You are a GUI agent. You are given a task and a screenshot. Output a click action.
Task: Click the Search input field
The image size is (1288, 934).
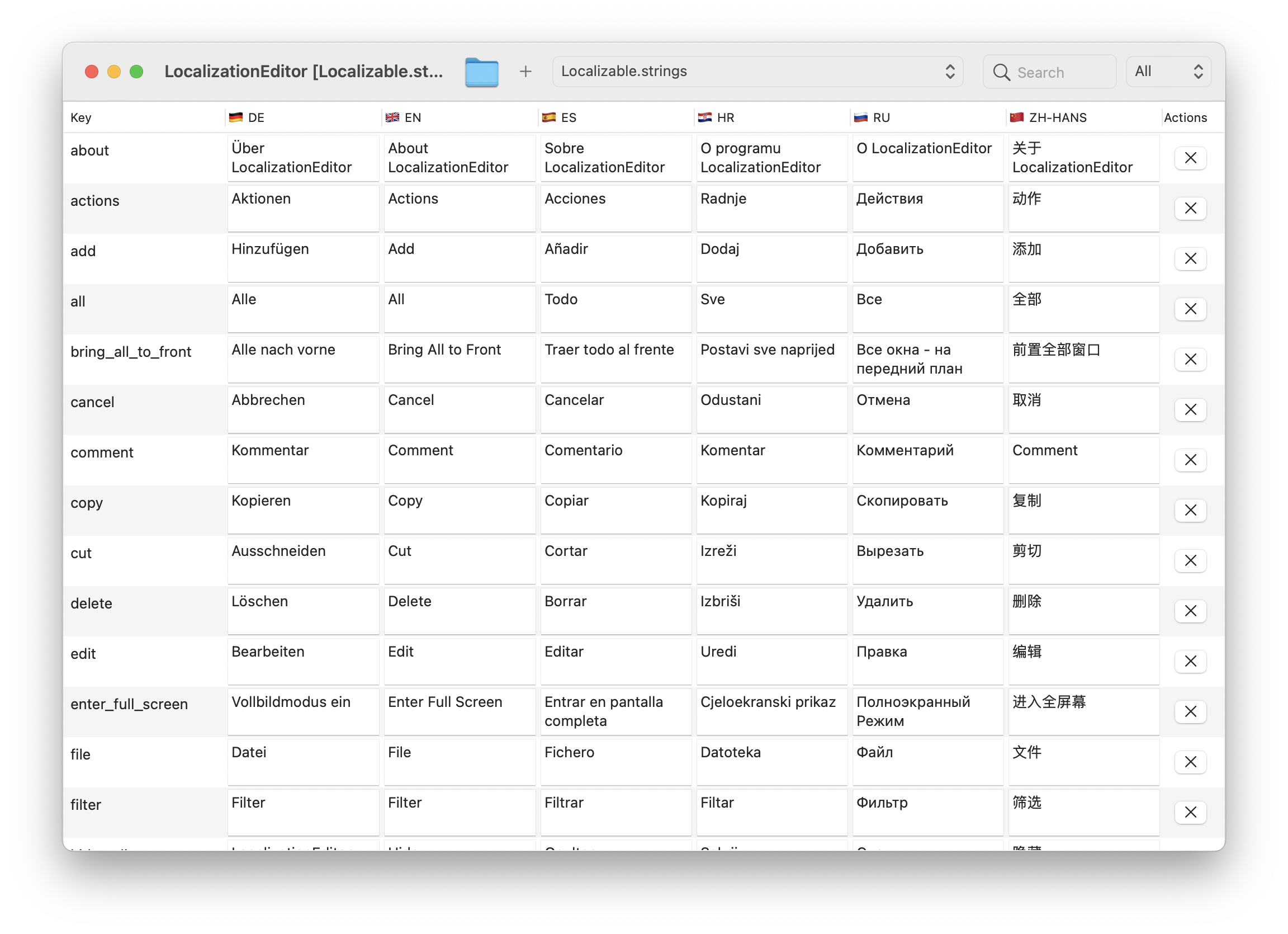tap(1050, 71)
